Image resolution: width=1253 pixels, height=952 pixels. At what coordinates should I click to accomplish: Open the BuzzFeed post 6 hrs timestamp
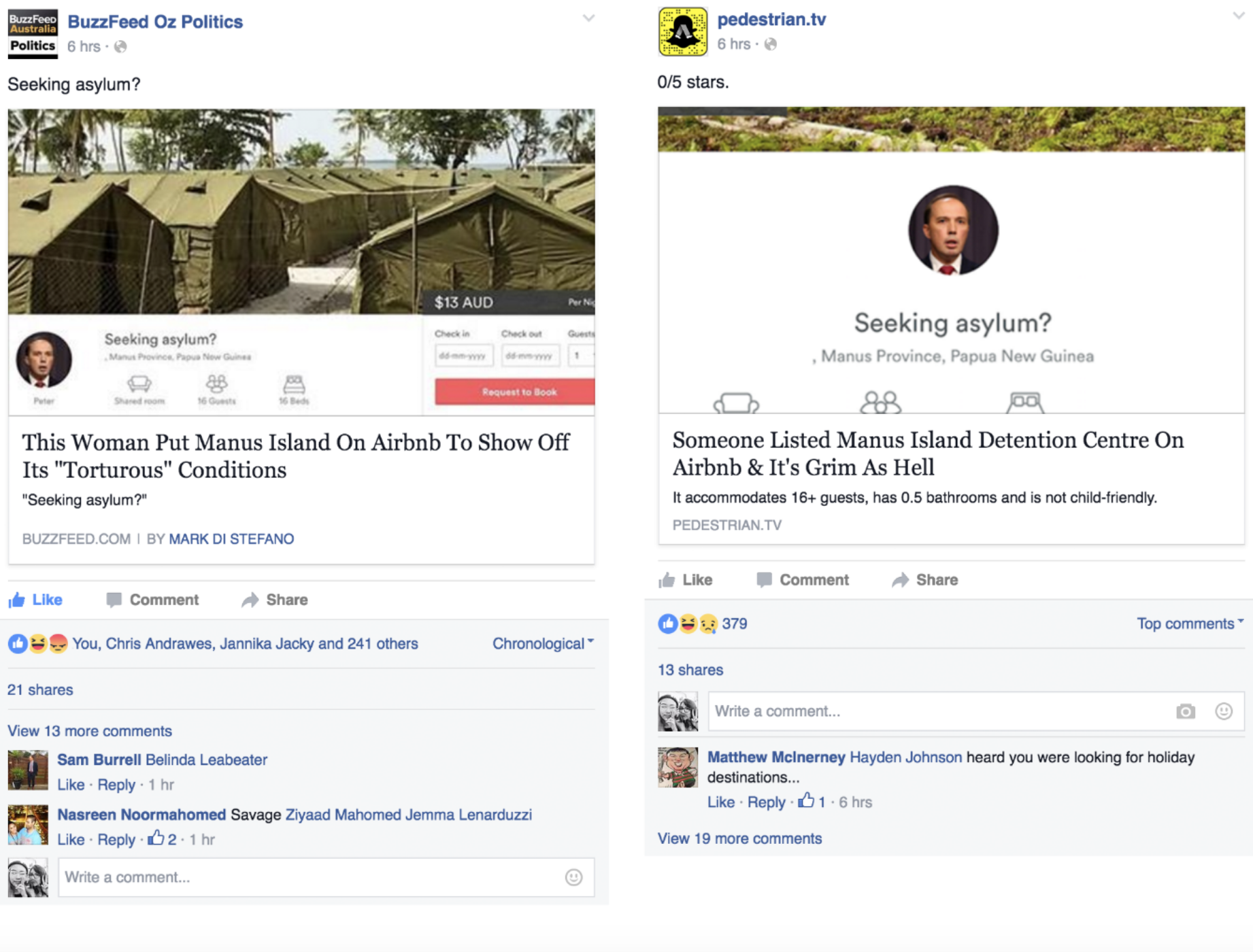84,46
